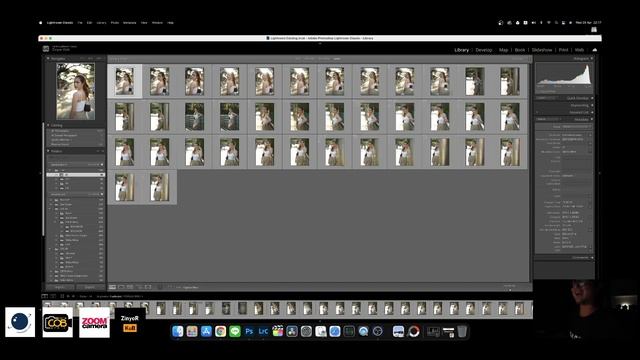
Task: Open App Store from the Dock
Action: [206, 331]
